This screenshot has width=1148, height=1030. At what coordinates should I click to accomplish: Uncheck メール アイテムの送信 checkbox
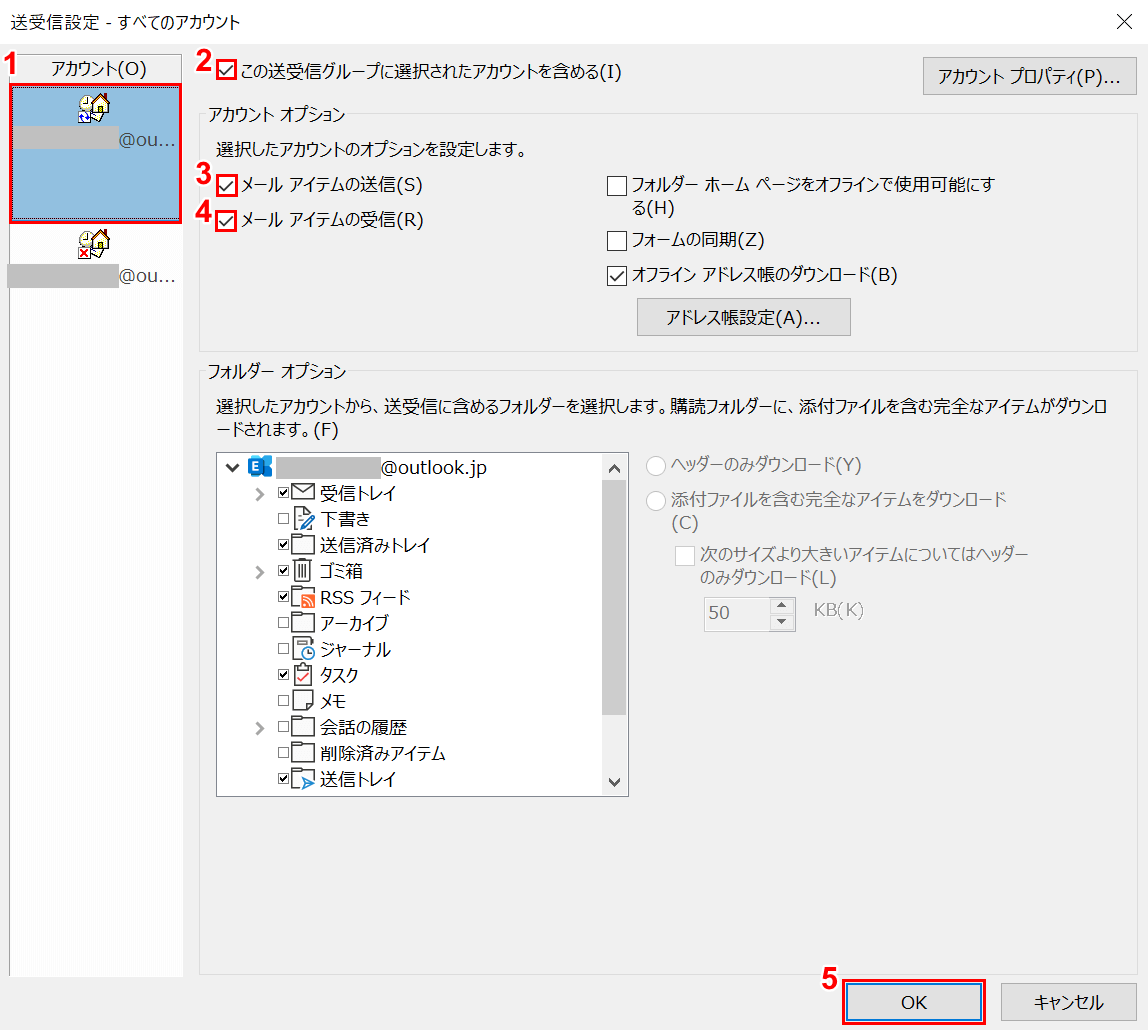coord(227,185)
